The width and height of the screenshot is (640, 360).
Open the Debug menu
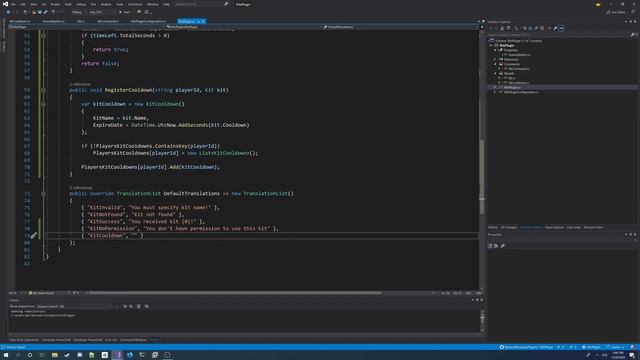tap(81, 4)
